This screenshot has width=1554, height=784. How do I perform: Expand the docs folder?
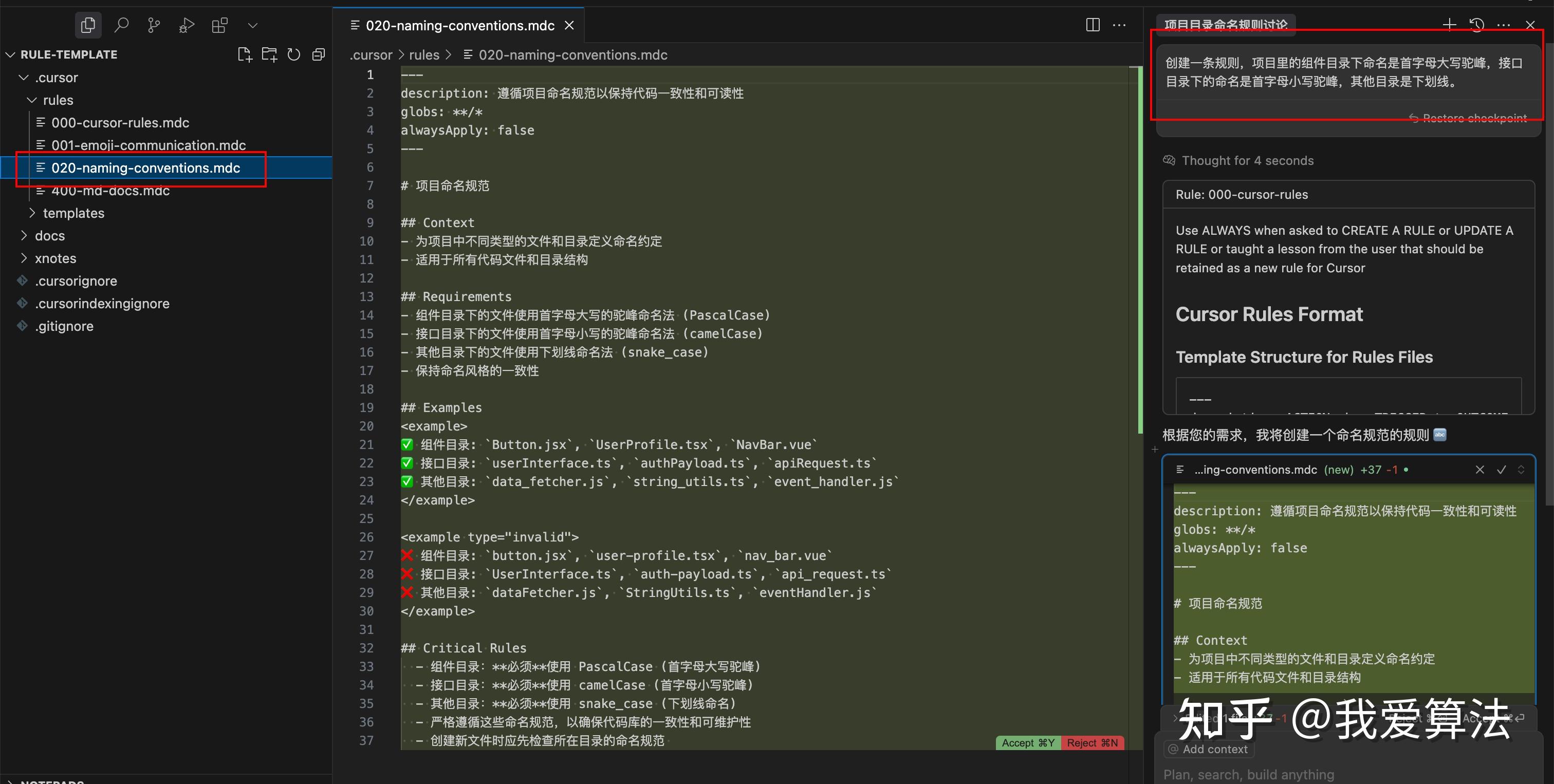coord(49,236)
